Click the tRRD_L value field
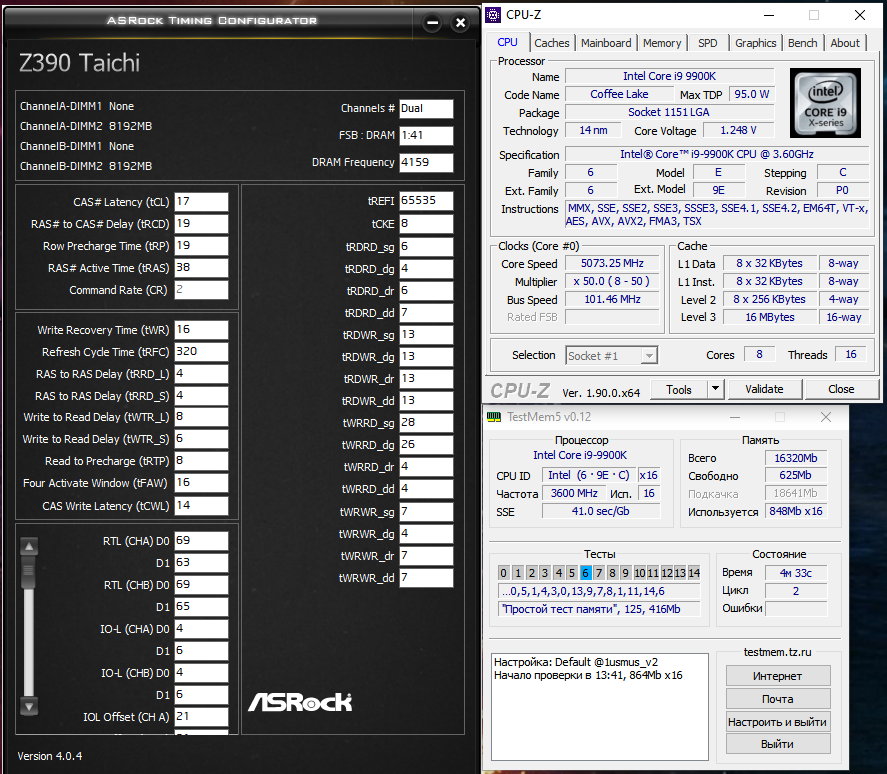 (x=201, y=373)
